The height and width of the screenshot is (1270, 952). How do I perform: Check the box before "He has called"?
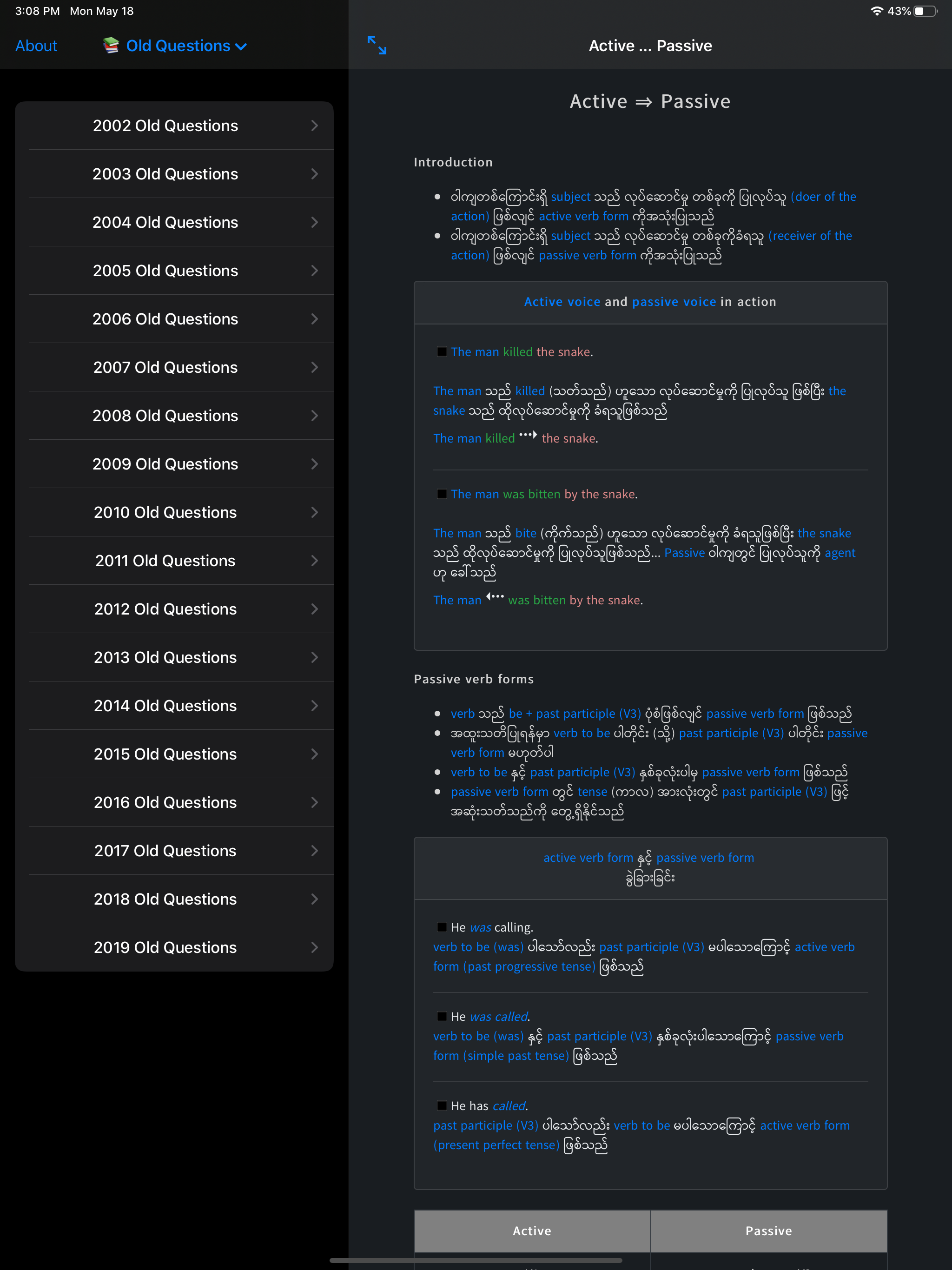[442, 1105]
